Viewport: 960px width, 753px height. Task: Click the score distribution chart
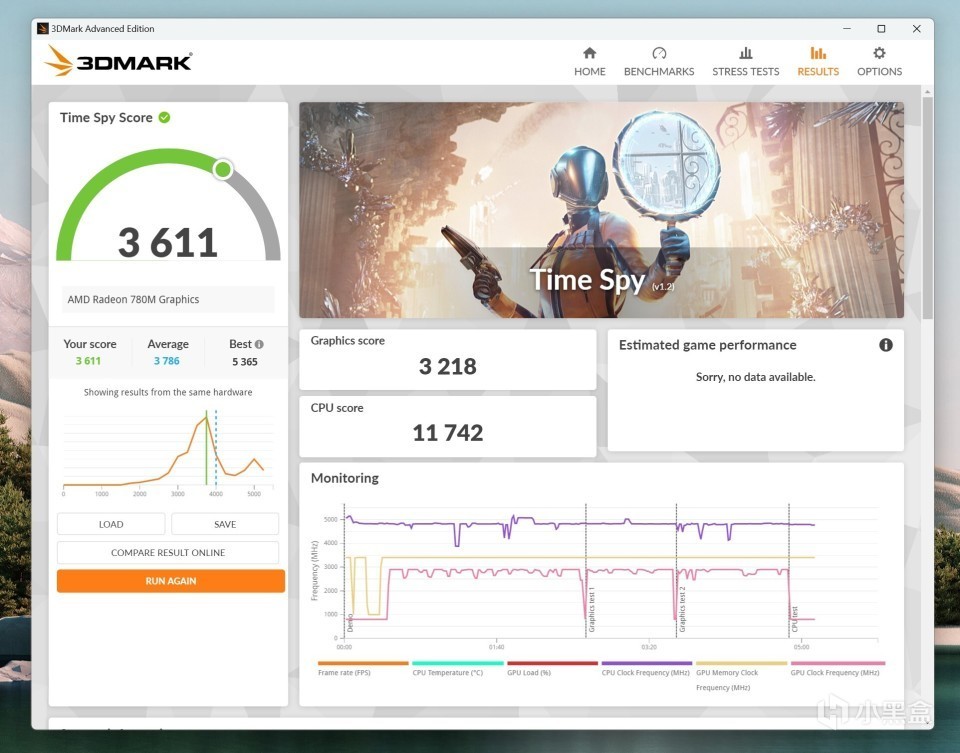click(168, 452)
